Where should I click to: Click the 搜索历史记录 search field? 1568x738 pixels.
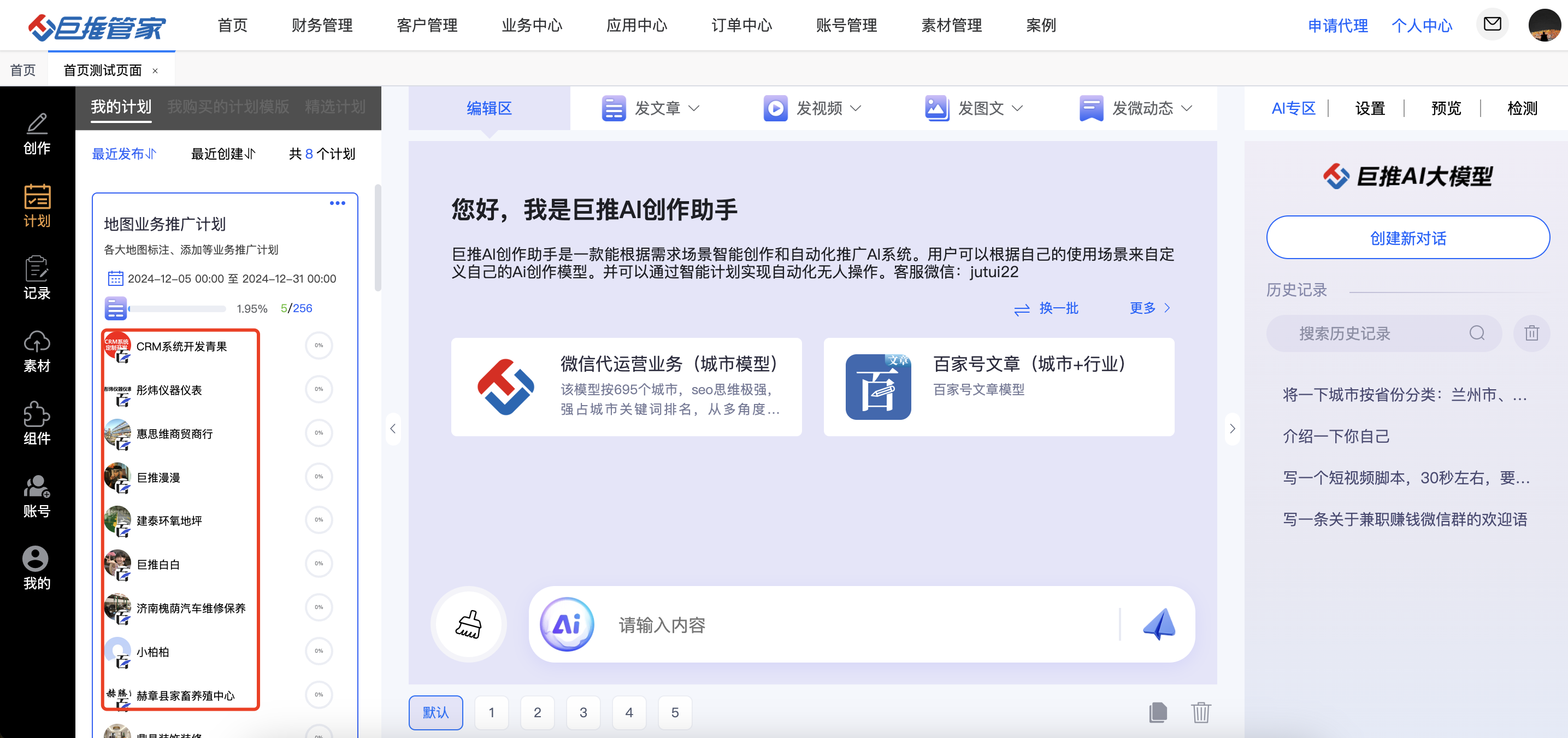coord(1384,333)
